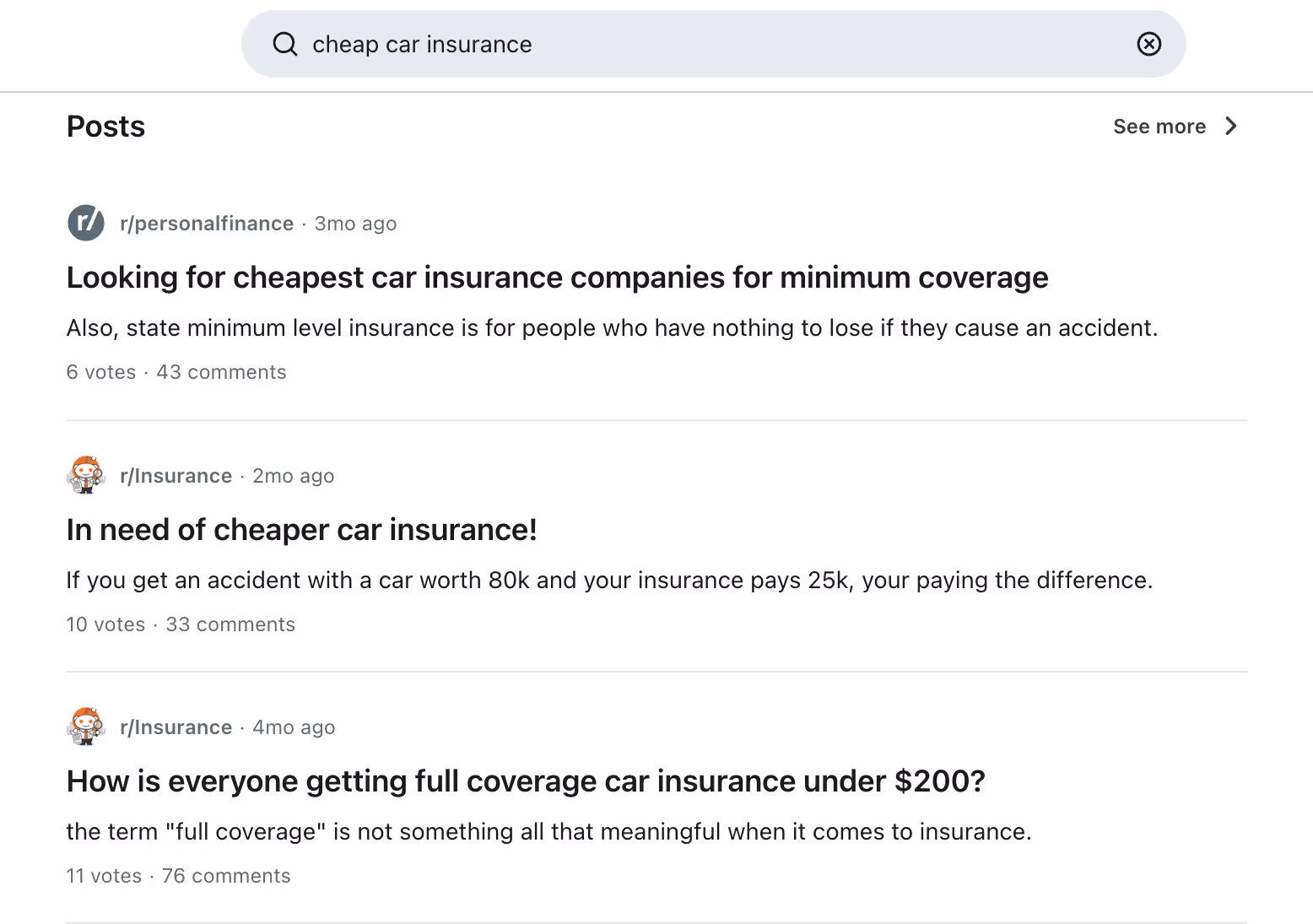Expand more results with the See more chevron
This screenshot has height=924, width=1313.
pos(1231,126)
